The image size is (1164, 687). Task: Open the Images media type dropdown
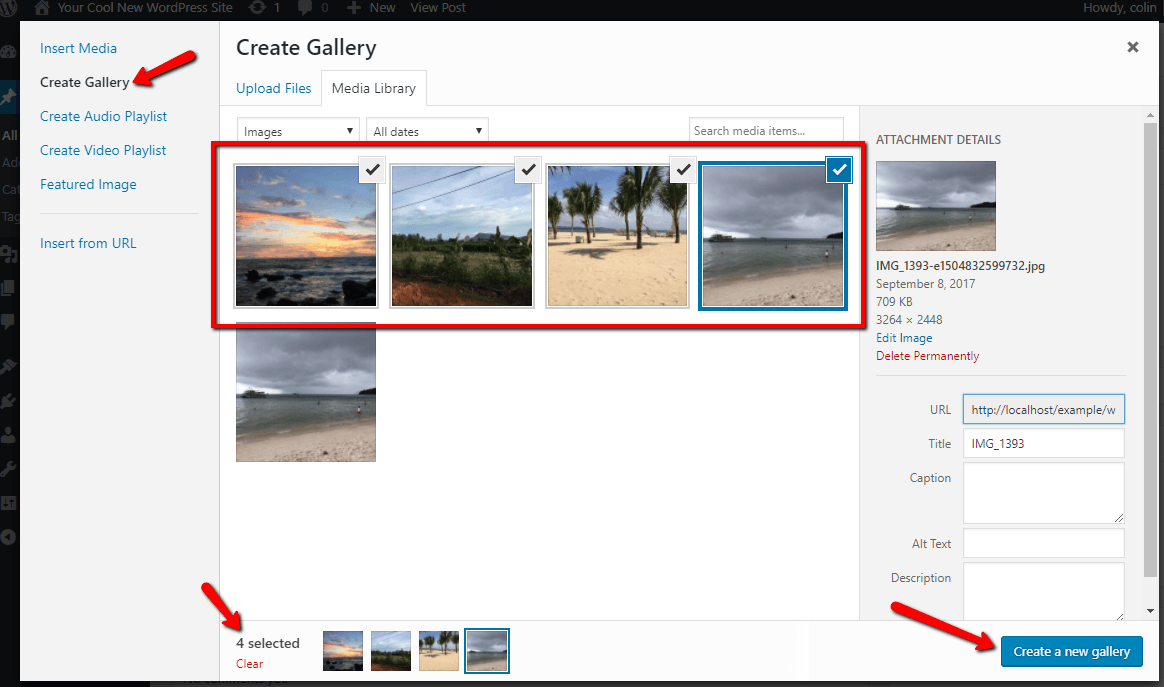click(297, 130)
